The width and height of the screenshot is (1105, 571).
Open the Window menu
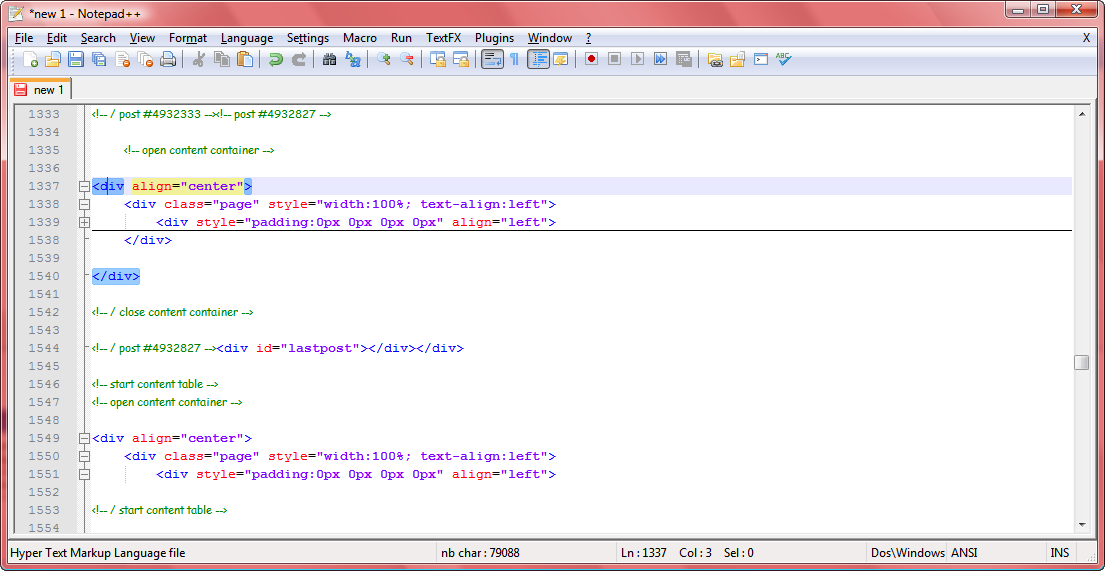click(x=550, y=38)
